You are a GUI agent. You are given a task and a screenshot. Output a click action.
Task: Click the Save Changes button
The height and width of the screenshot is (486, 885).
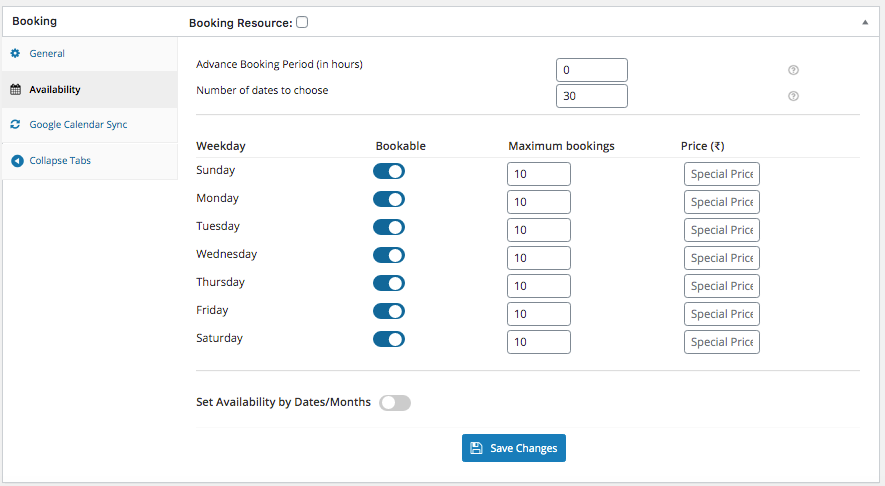coord(514,448)
